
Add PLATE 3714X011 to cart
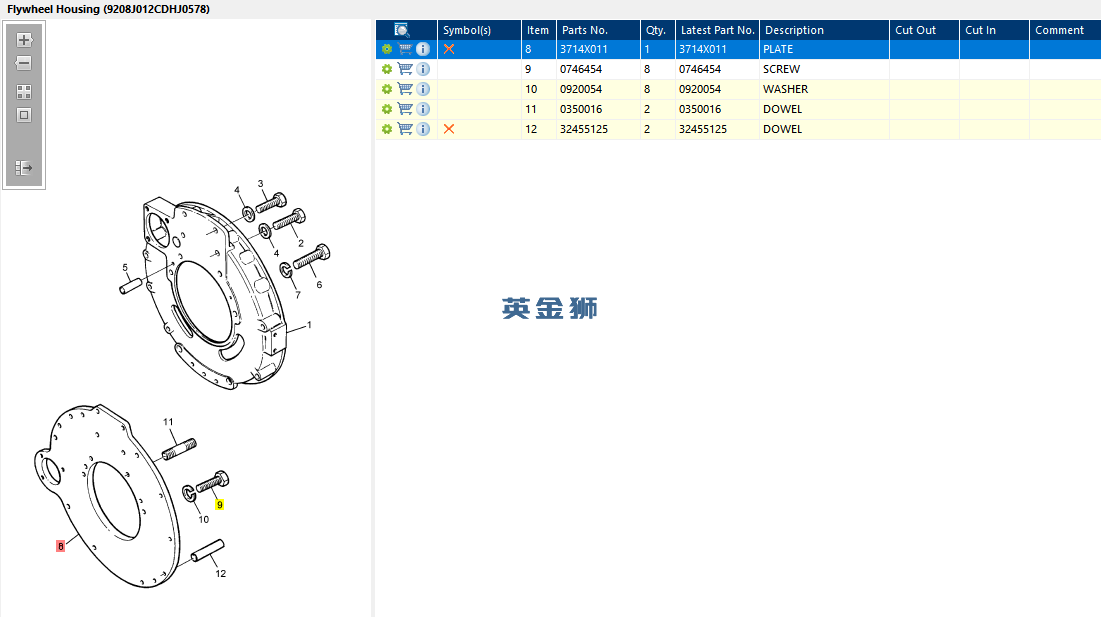(405, 49)
